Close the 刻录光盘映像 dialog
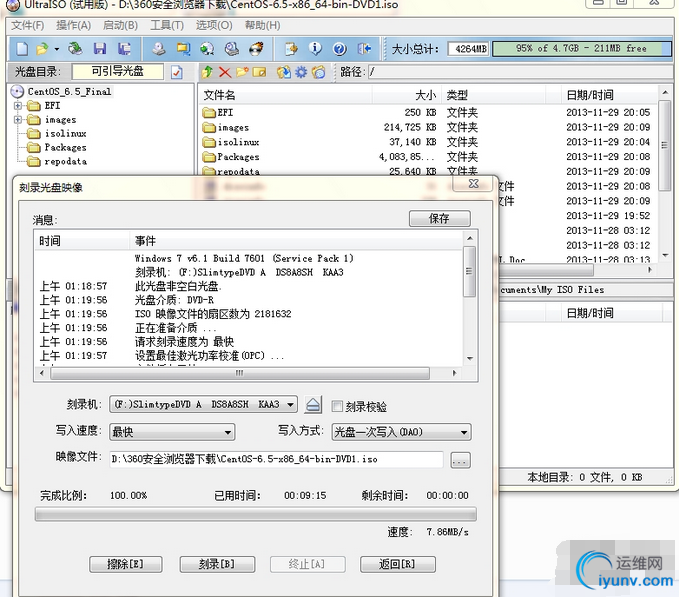Viewport: 679px width, 597px height. [x=474, y=184]
